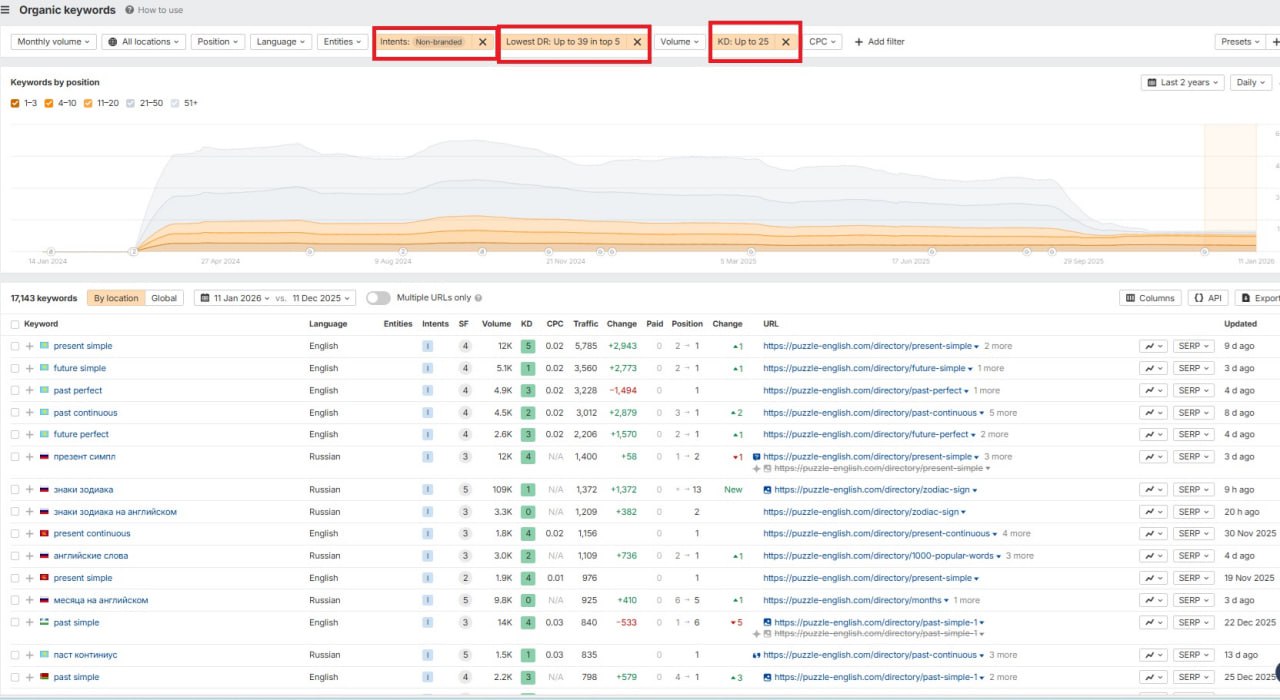The image size is (1280, 700).
Task: Open the present-simple directory URL link
Action: click(866, 346)
